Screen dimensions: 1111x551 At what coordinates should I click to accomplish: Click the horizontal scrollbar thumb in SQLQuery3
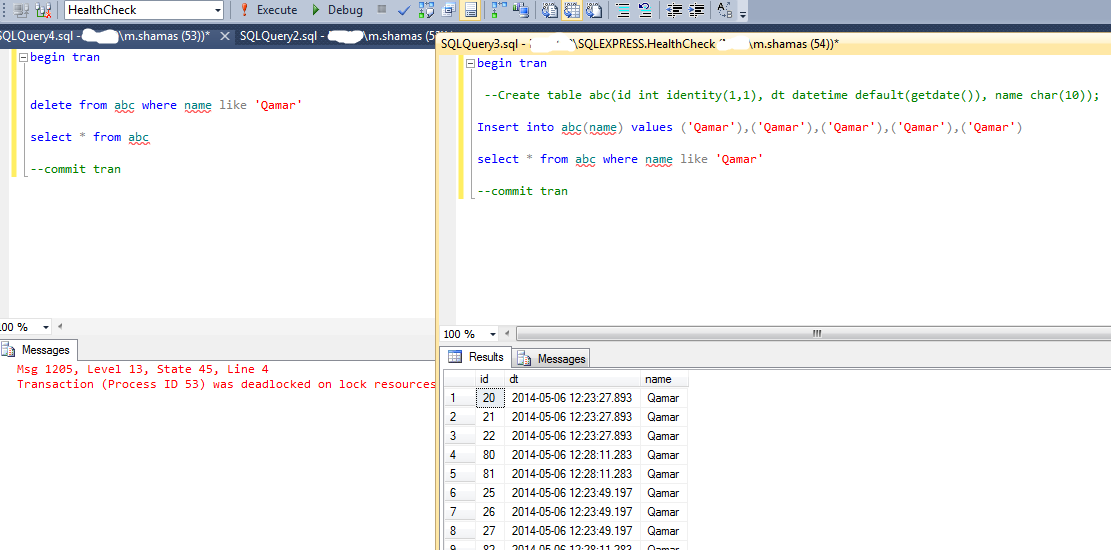click(815, 334)
